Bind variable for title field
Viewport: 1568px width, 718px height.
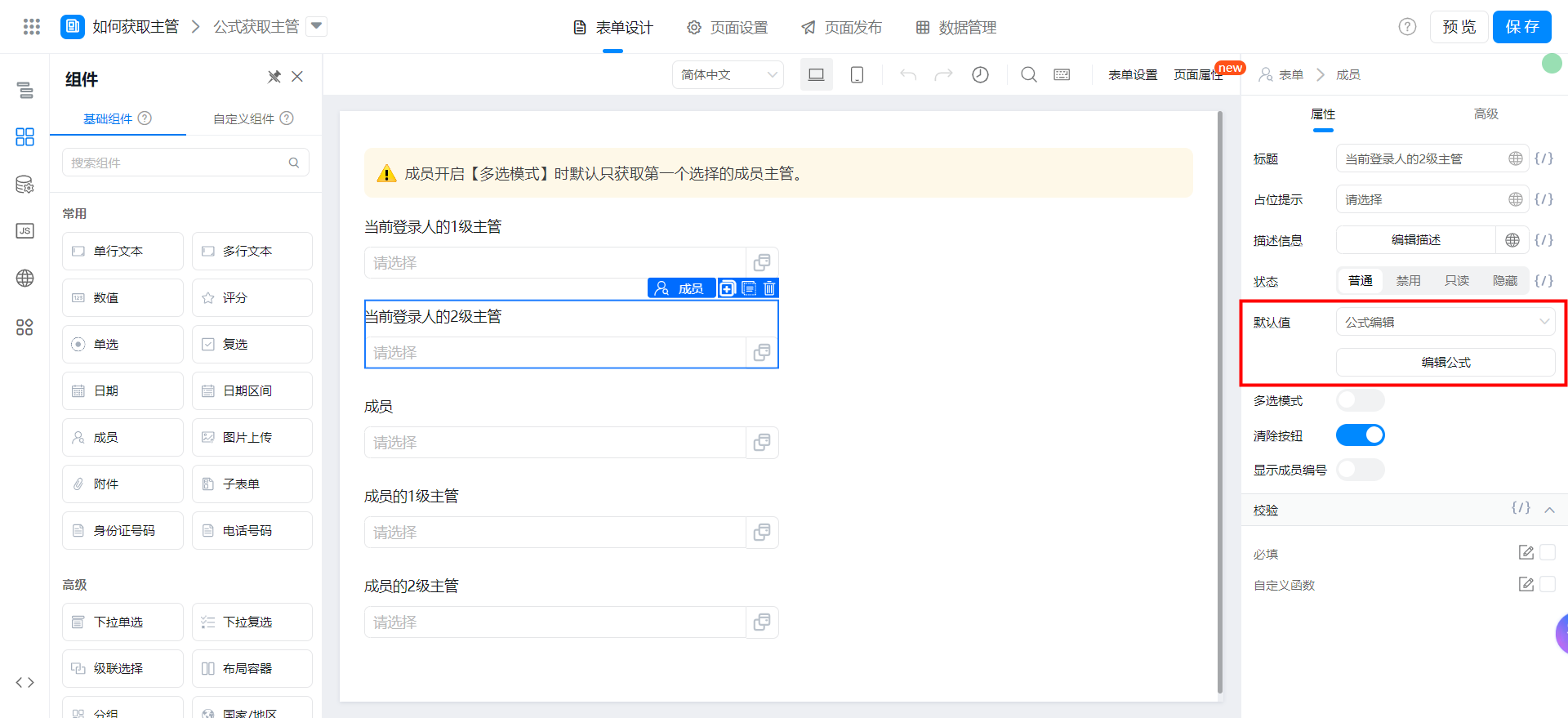click(1543, 158)
